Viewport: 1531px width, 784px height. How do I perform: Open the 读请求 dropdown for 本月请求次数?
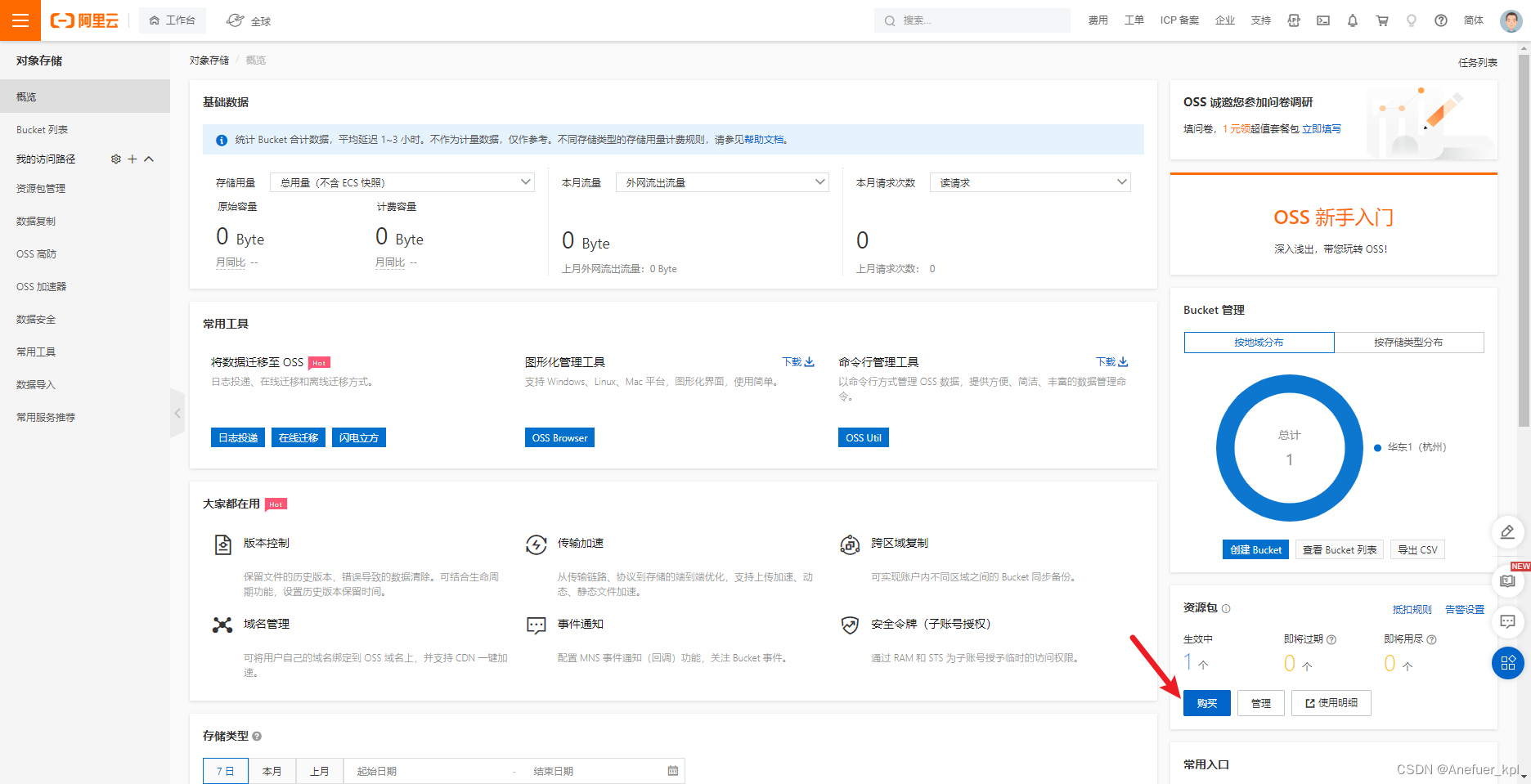coord(1030,181)
